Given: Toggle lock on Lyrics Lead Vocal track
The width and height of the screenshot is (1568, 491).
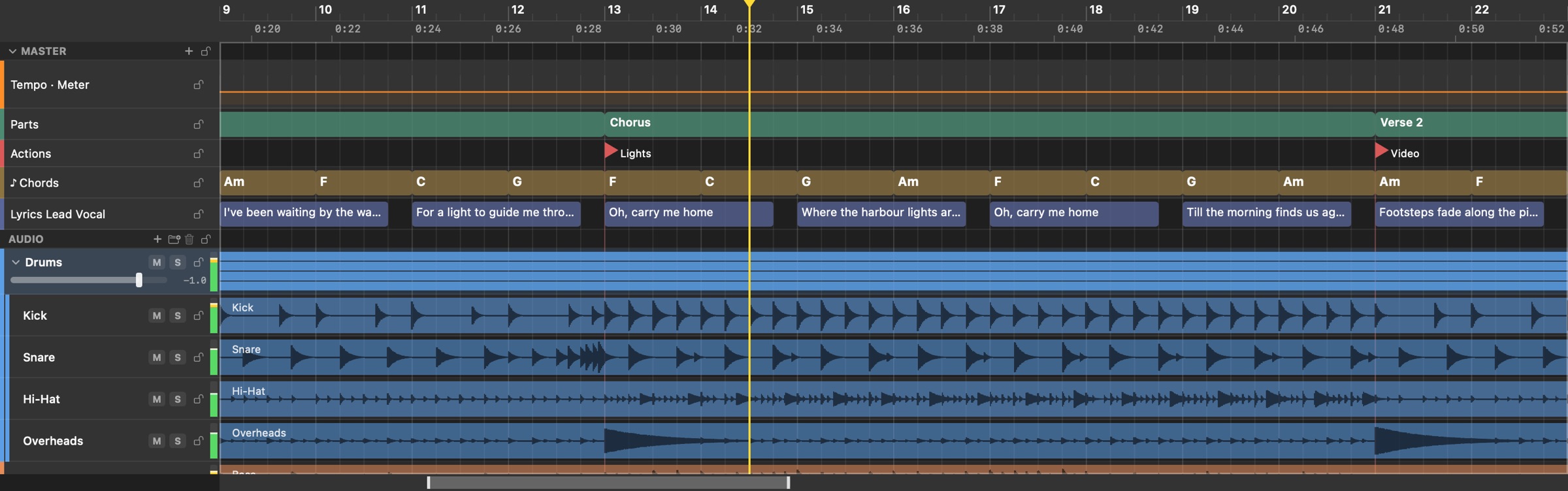Looking at the screenshot, I should (x=199, y=214).
